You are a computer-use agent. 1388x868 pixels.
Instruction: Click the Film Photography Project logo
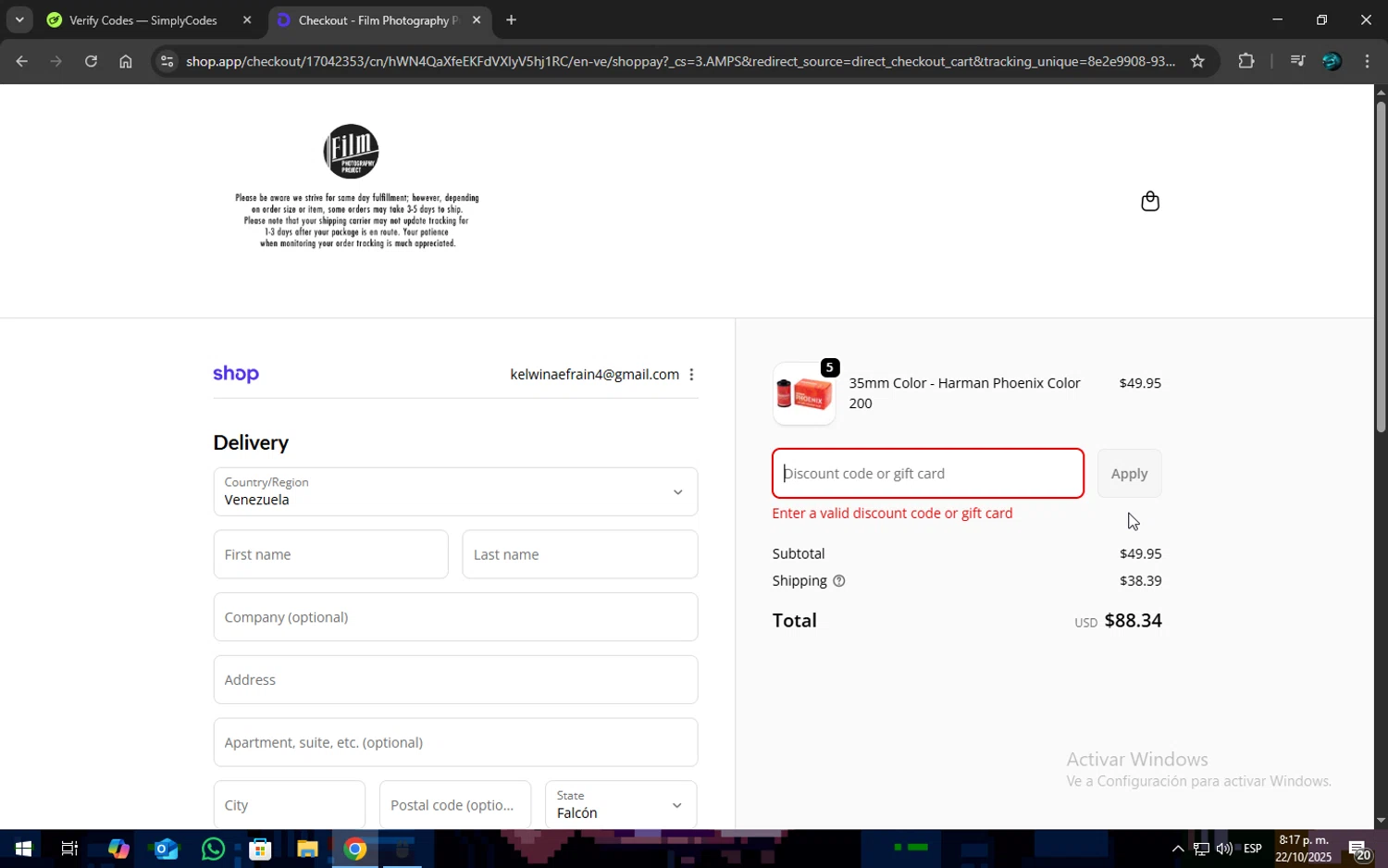[351, 151]
